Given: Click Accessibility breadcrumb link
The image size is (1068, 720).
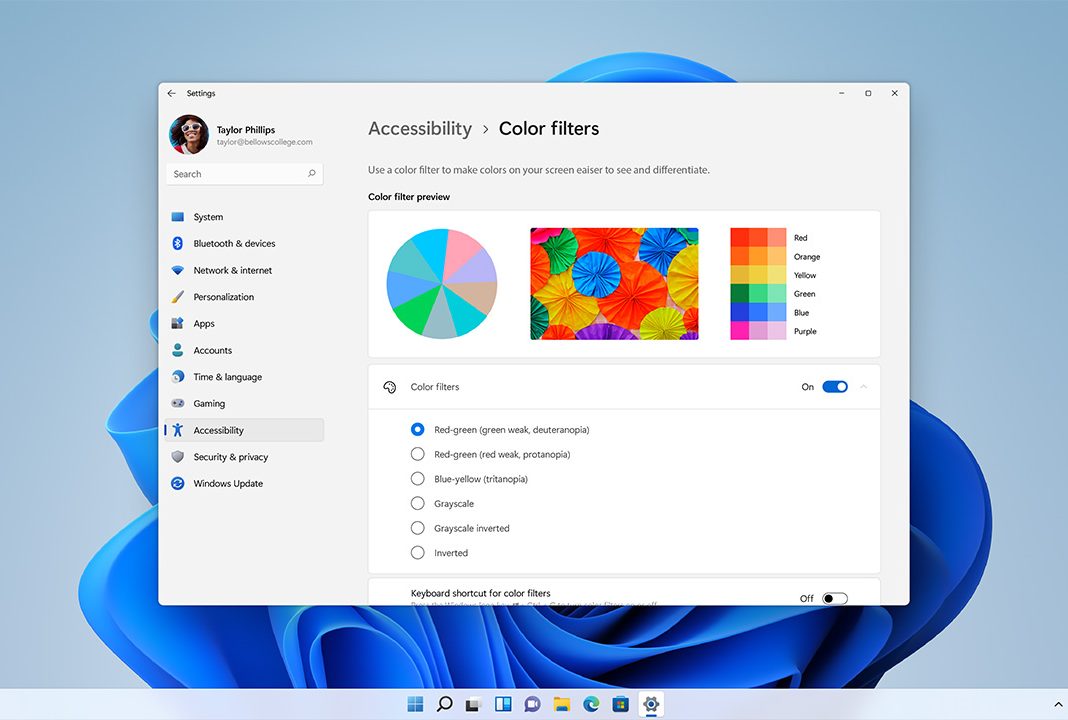Looking at the screenshot, I should (420, 129).
